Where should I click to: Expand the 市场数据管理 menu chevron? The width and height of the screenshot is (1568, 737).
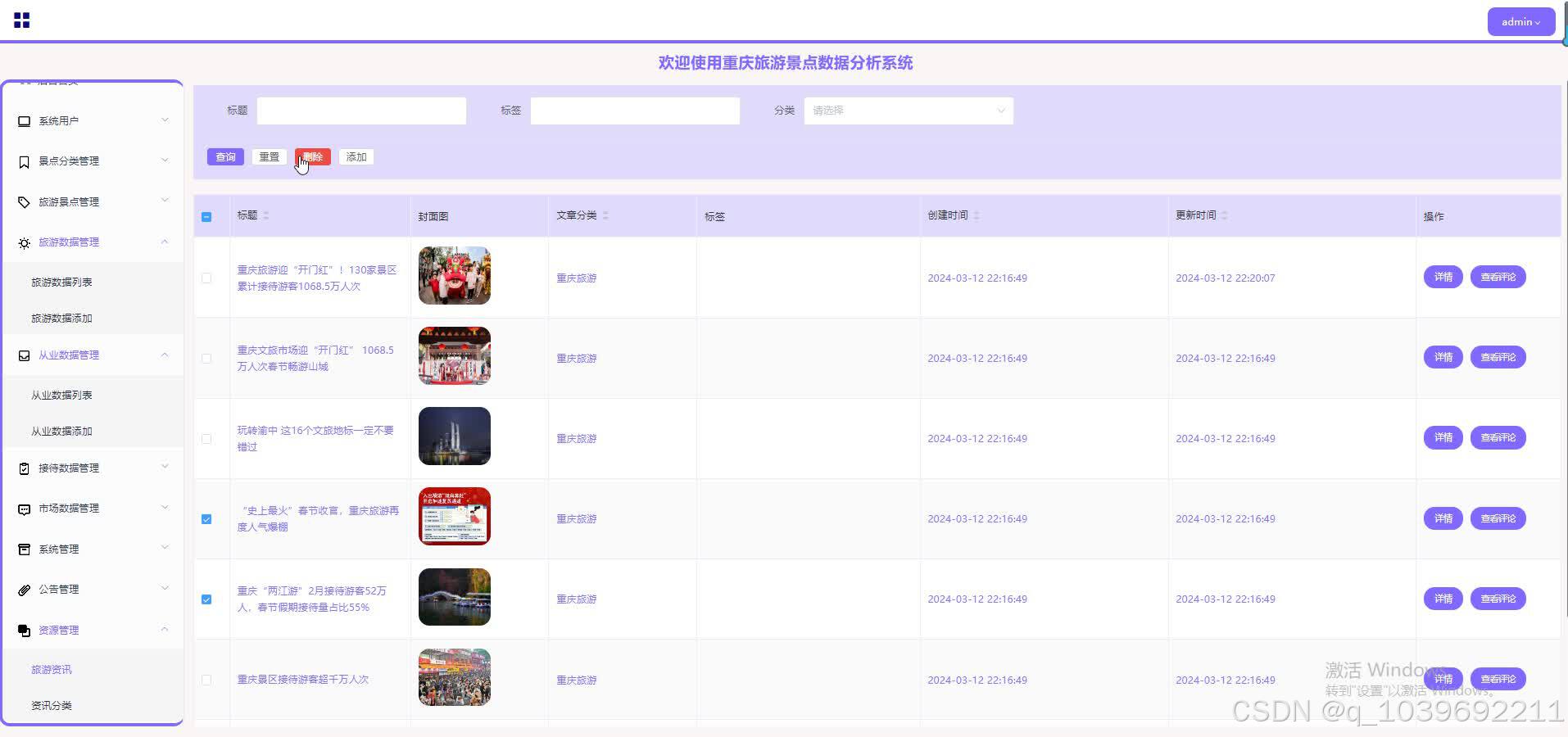click(165, 508)
